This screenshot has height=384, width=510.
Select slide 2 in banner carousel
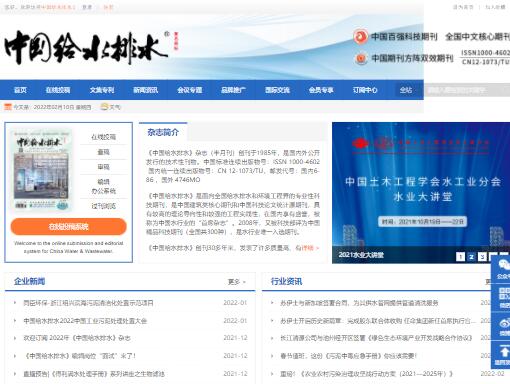(471, 256)
